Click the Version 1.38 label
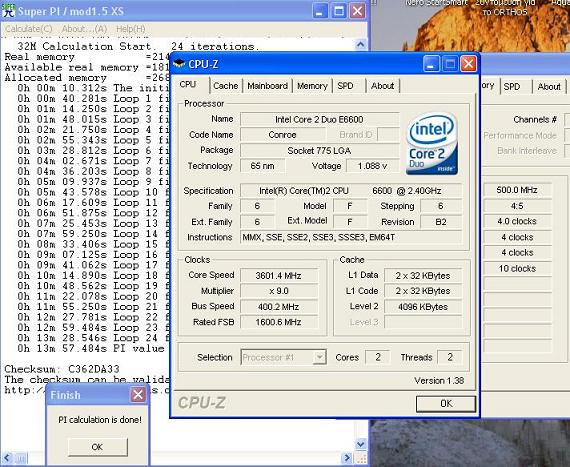The height and width of the screenshot is (467, 570). tap(439, 381)
